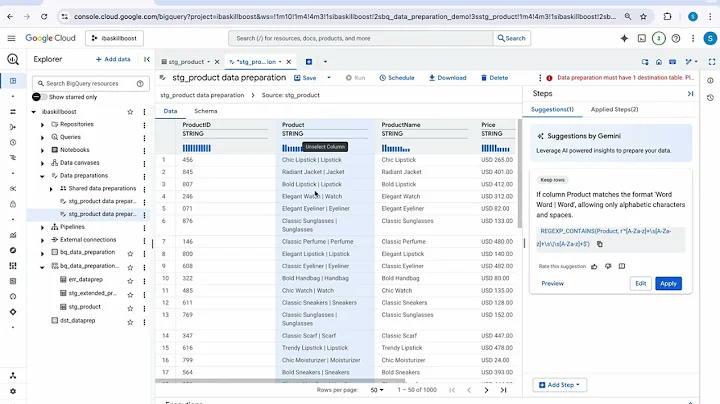Star the ibaskillboost project

coord(130,112)
